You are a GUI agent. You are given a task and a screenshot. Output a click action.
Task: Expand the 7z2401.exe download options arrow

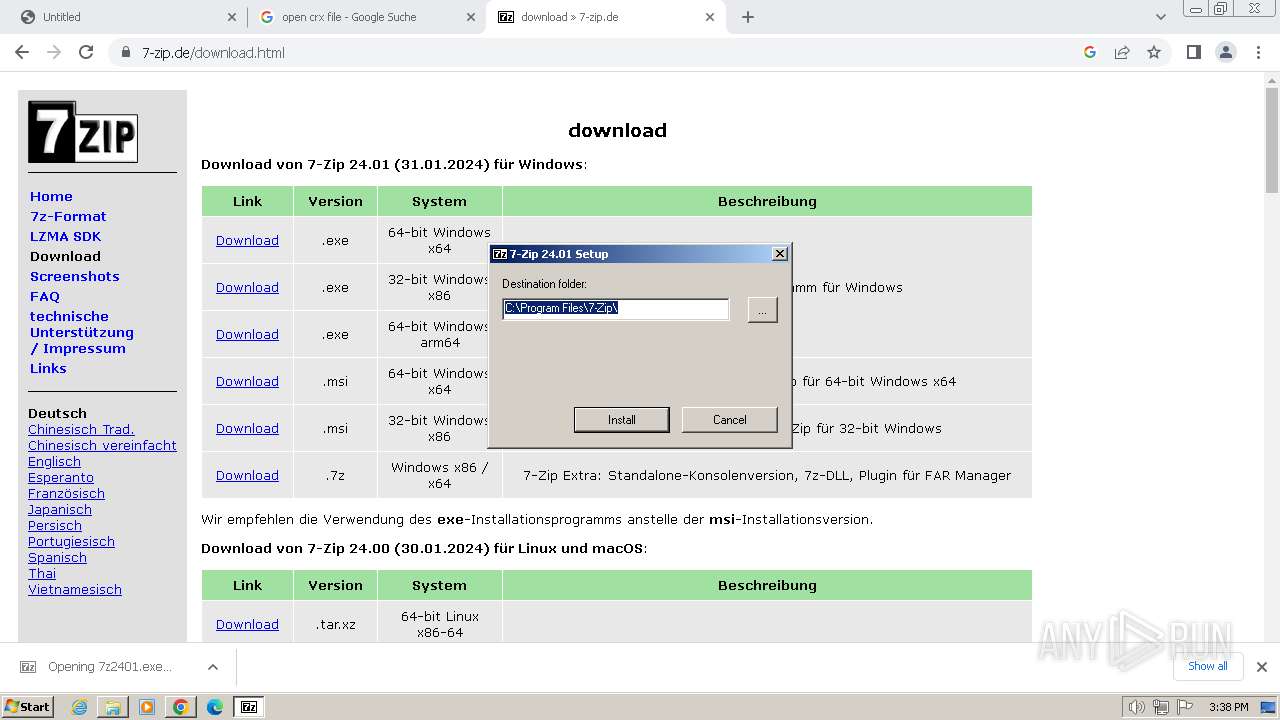212,667
